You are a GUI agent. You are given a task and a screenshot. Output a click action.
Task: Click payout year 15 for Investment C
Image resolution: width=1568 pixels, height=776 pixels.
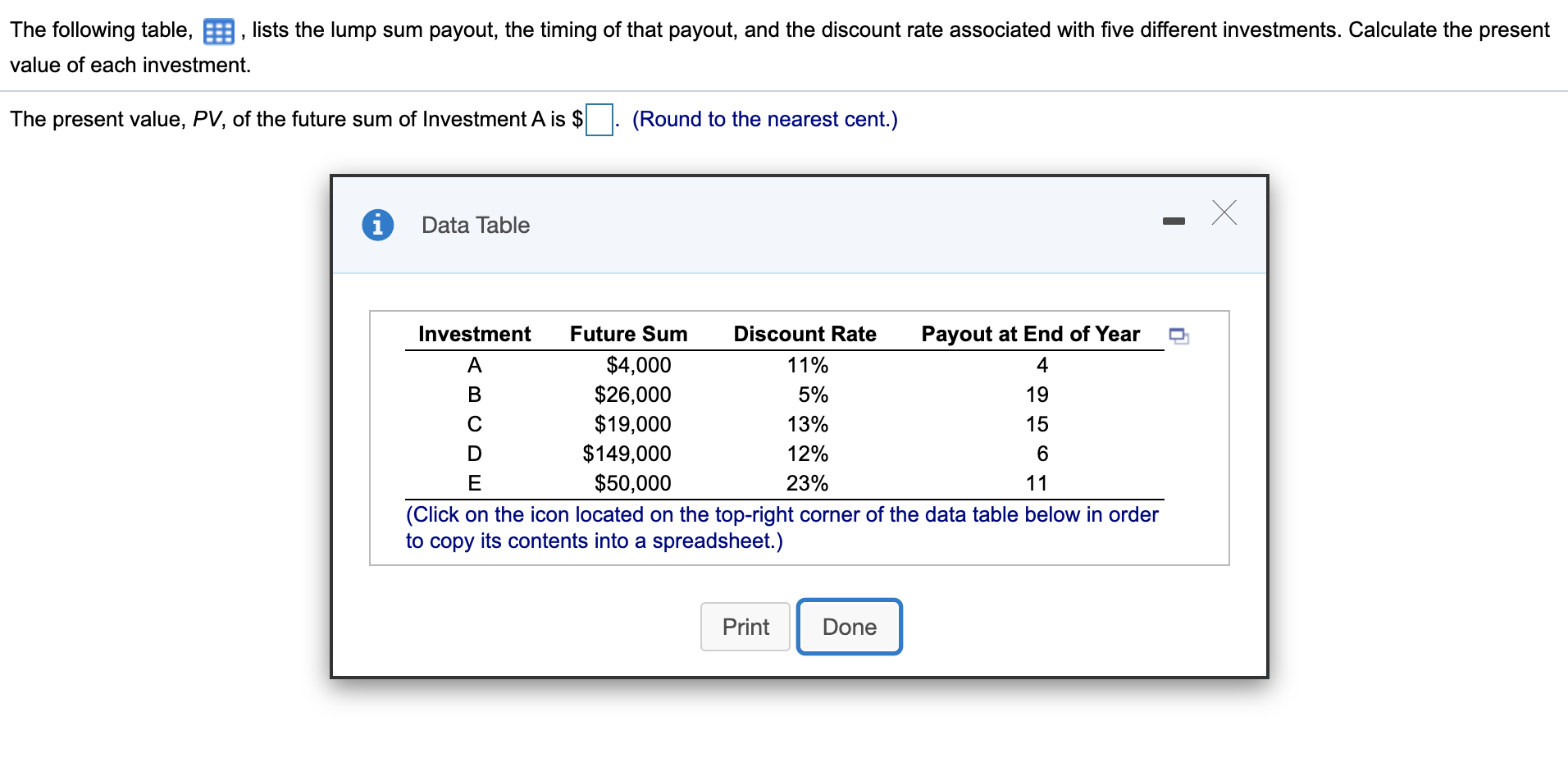coord(1037,424)
